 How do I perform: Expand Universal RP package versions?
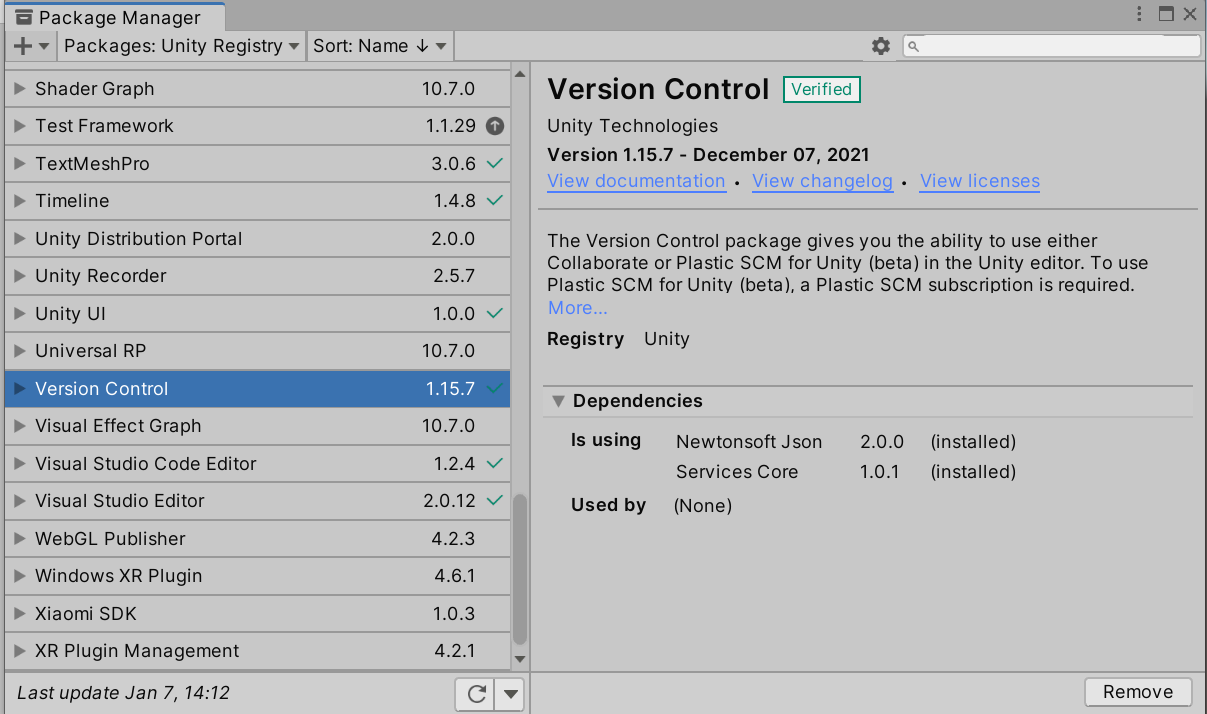pyautogui.click(x=19, y=351)
